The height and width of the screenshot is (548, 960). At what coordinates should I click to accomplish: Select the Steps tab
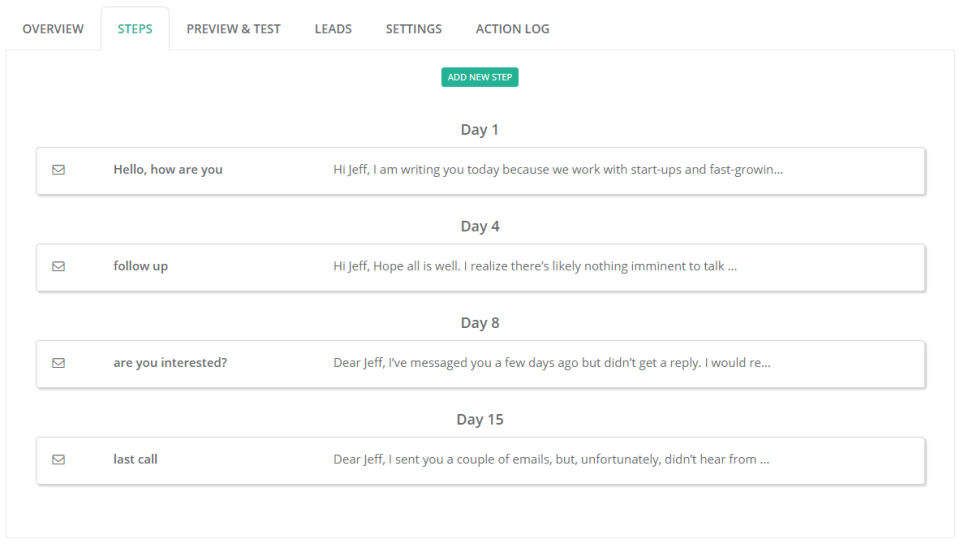(135, 29)
